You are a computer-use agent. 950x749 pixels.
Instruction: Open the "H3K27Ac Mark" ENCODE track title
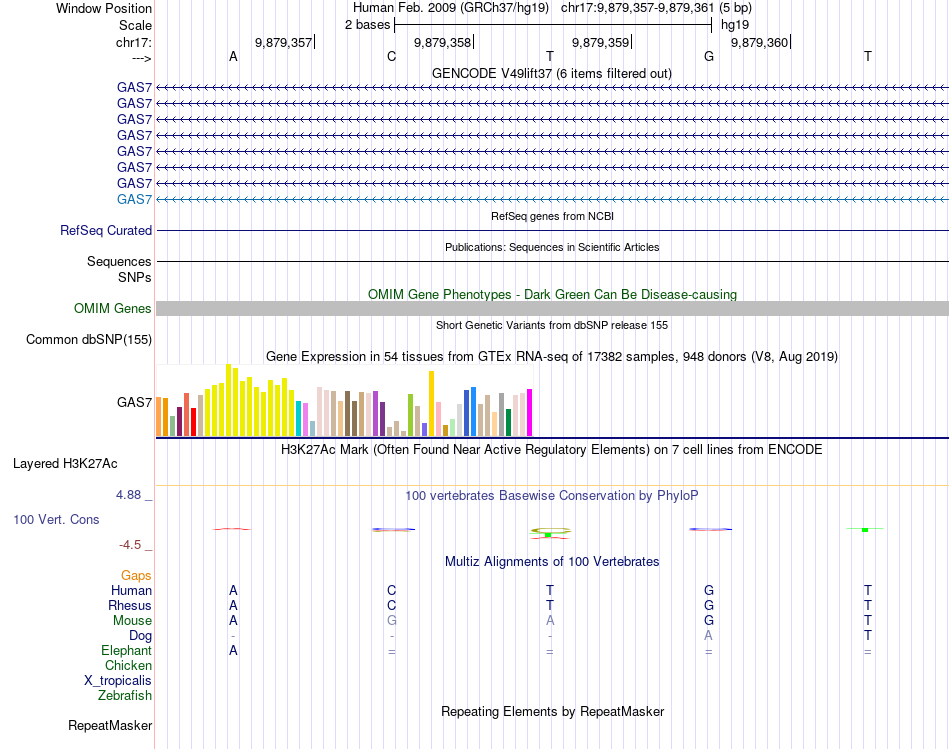click(552, 450)
